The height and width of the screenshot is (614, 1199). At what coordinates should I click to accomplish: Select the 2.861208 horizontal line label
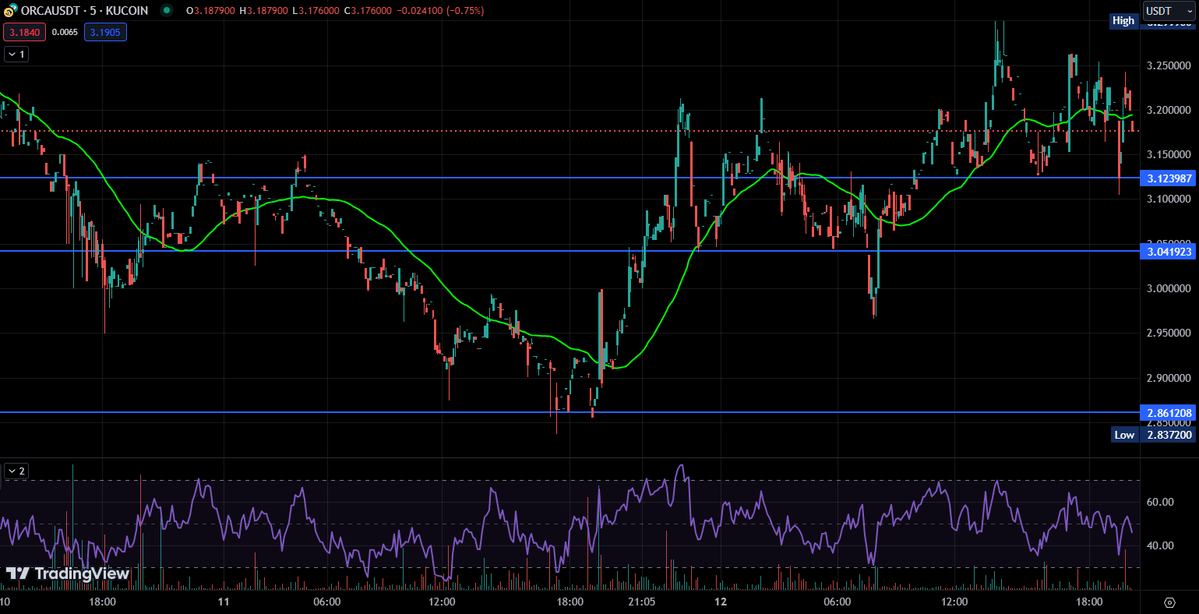click(1167, 413)
